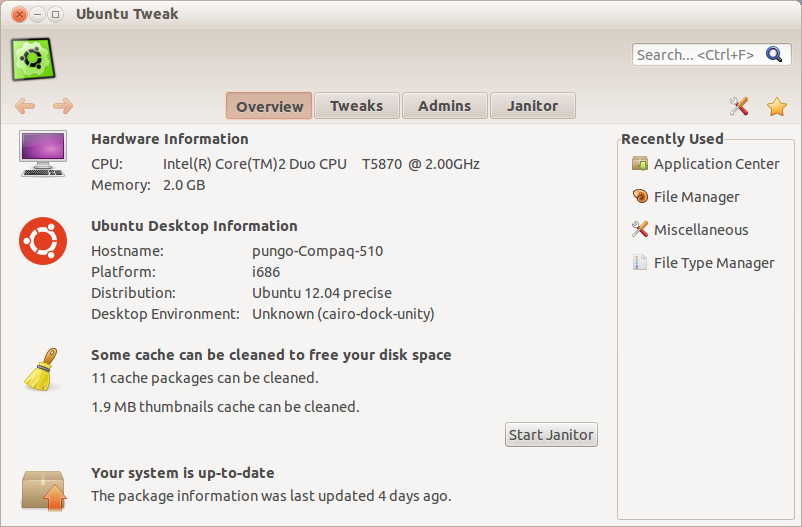Image resolution: width=802 pixels, height=527 pixels.
Task: Click the Ubuntu Tweak green logo icon
Action: (35, 60)
